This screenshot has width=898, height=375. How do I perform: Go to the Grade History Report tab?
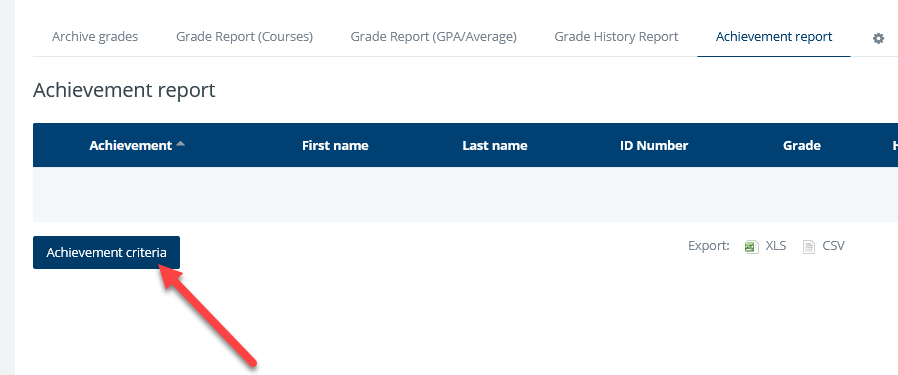[616, 37]
